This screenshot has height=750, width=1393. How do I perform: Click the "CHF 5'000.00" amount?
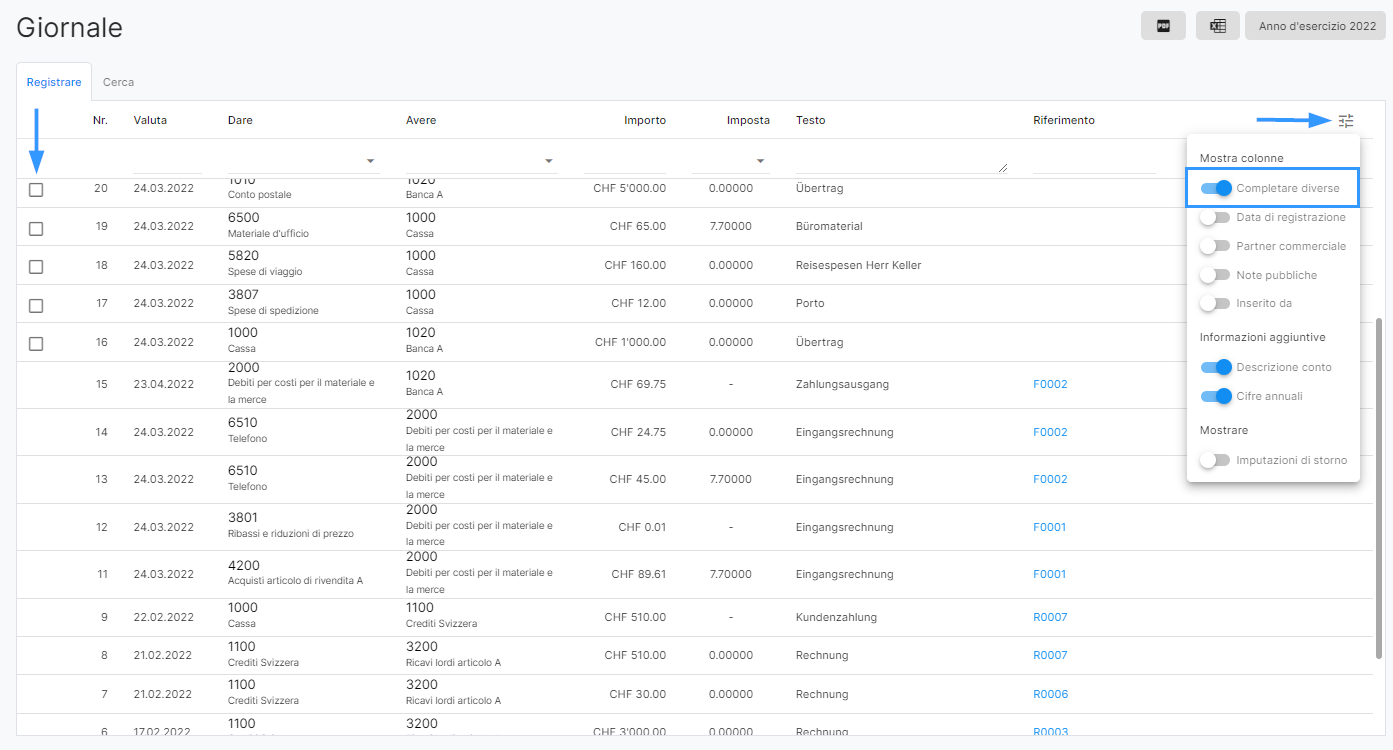coord(630,188)
